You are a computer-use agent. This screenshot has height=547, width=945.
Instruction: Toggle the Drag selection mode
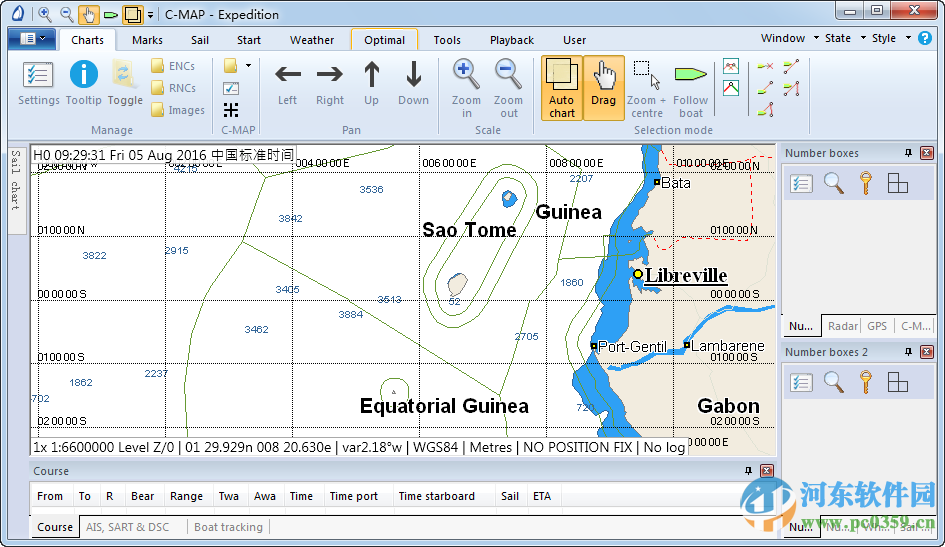click(603, 89)
